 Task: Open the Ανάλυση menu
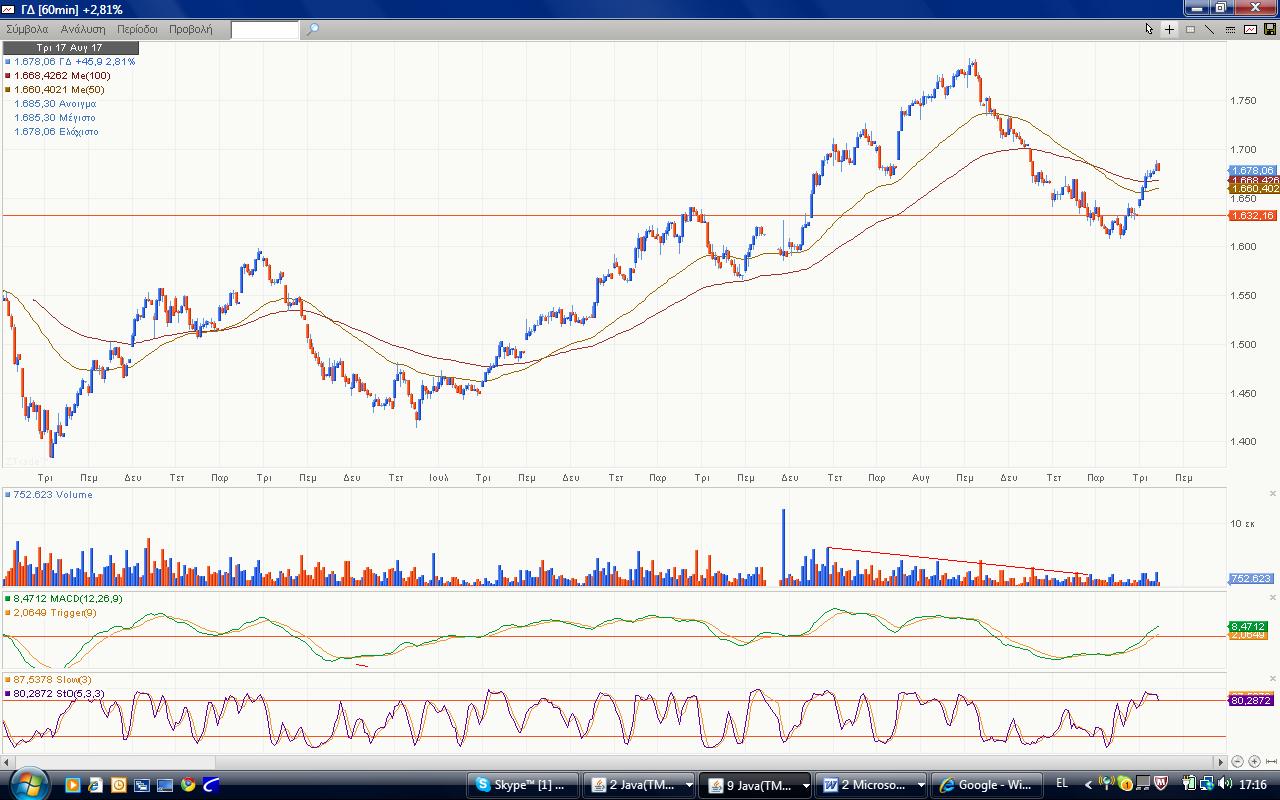[x=82, y=29]
